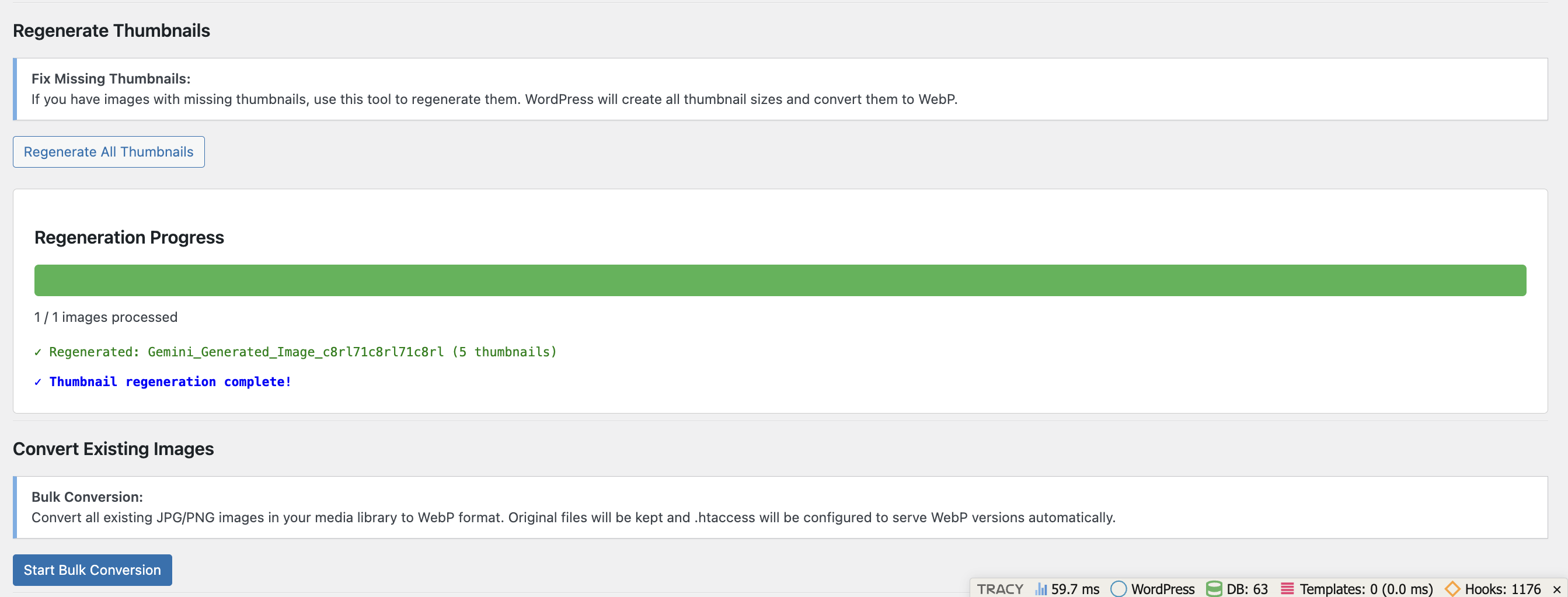The image size is (1568, 597).
Task: Click the database cylinder icon
Action: (1215, 588)
